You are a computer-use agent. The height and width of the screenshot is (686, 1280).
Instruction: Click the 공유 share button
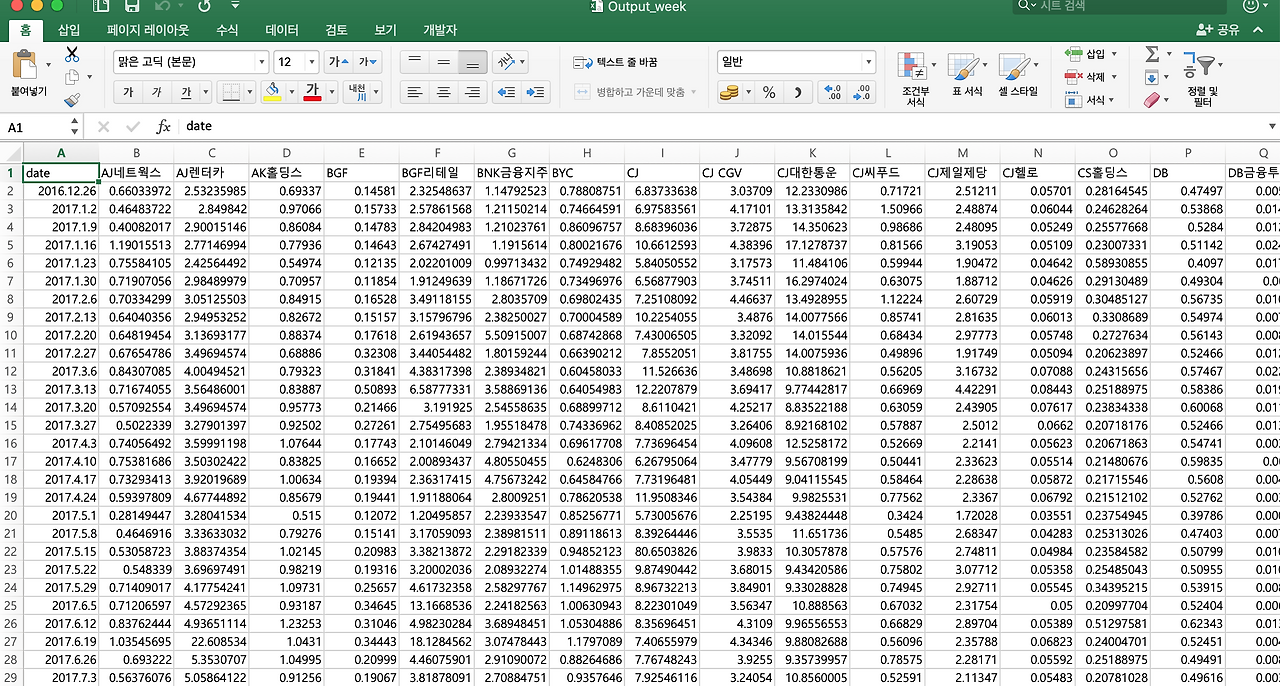click(1218, 31)
